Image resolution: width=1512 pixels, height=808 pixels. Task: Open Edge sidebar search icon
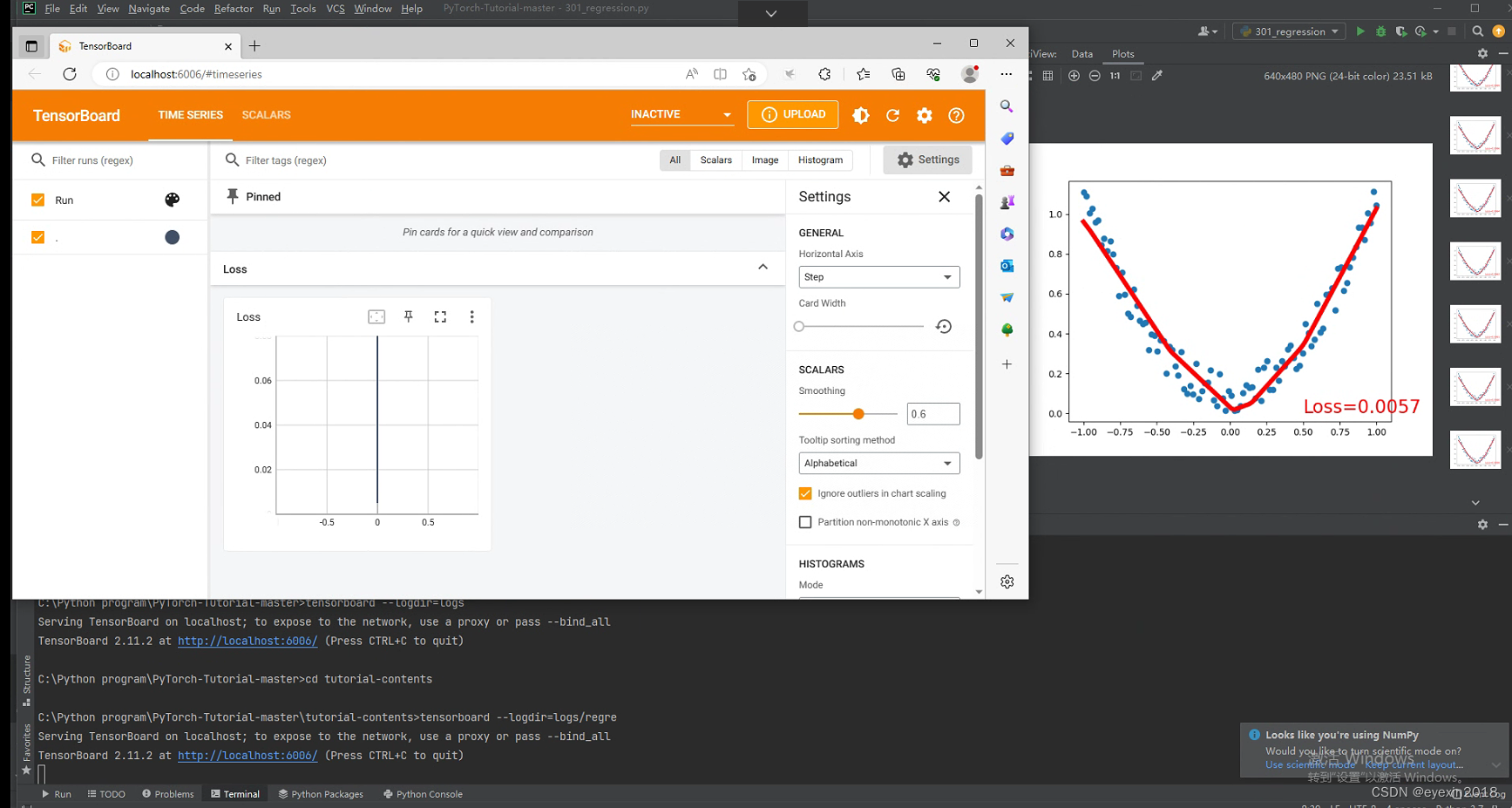point(1007,106)
